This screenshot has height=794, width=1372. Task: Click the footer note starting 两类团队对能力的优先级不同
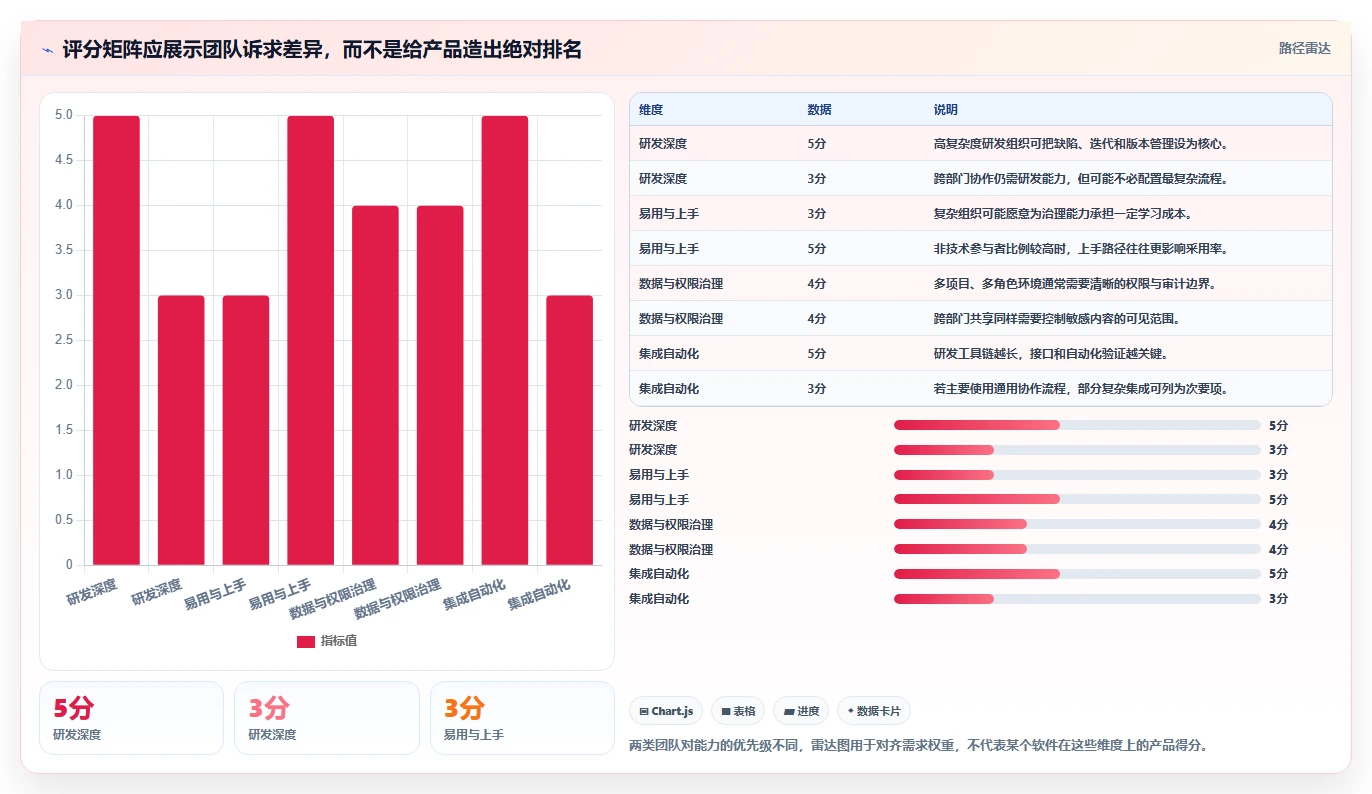pyautogui.click(x=918, y=746)
